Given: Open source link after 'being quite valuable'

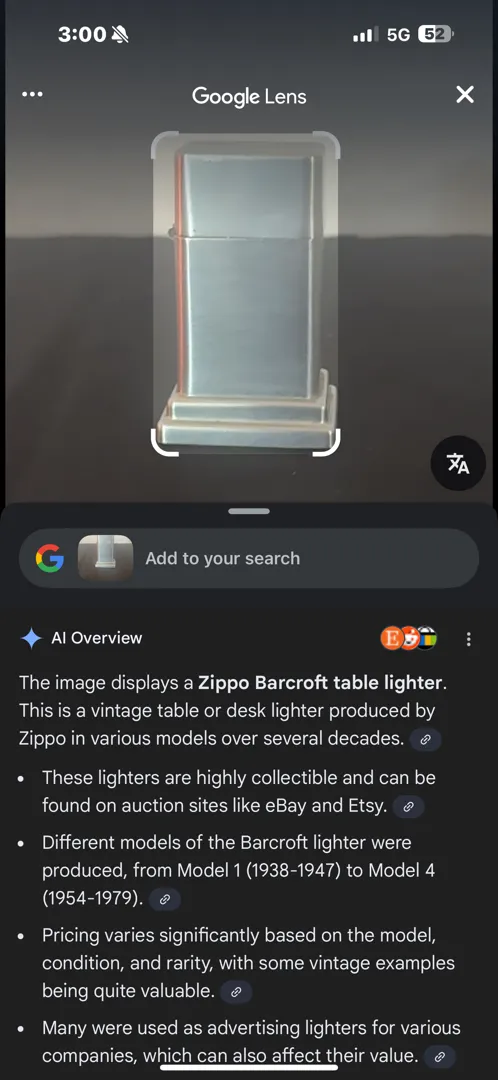Looking at the screenshot, I should tap(236, 992).
